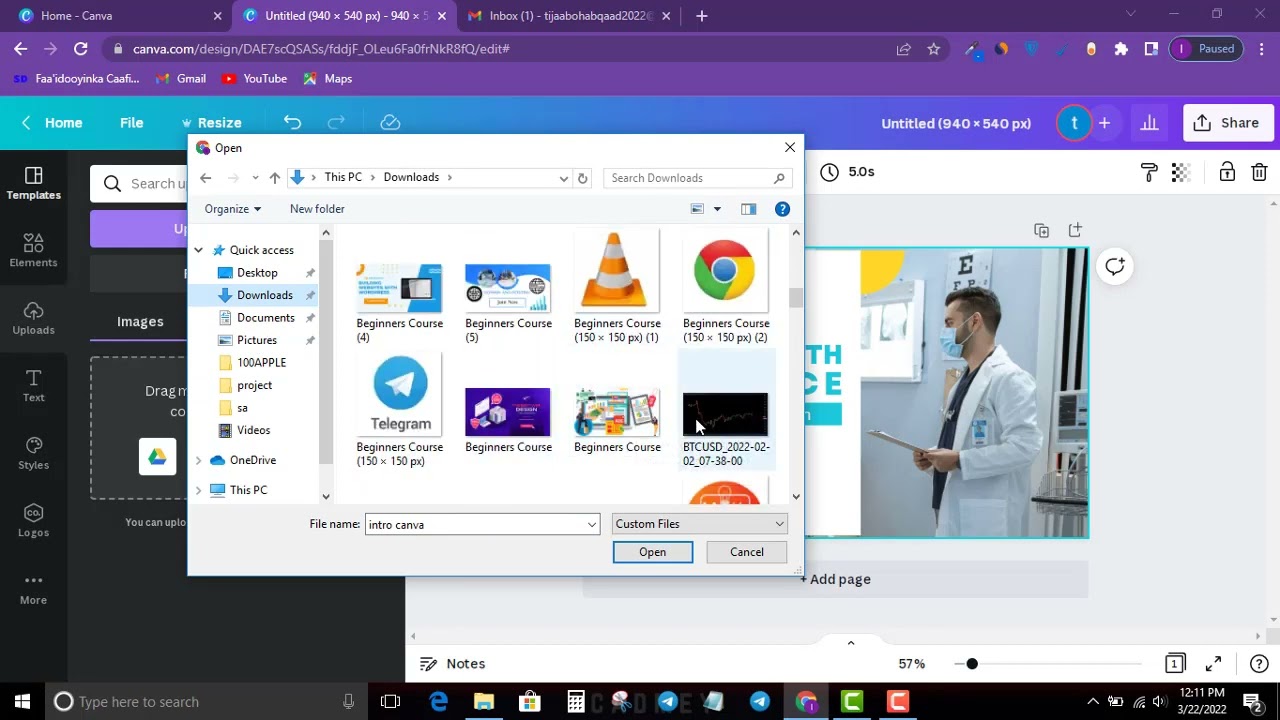Viewport: 1280px width, 720px height.
Task: Click the duplicate page icon above canvas
Action: point(1041,231)
